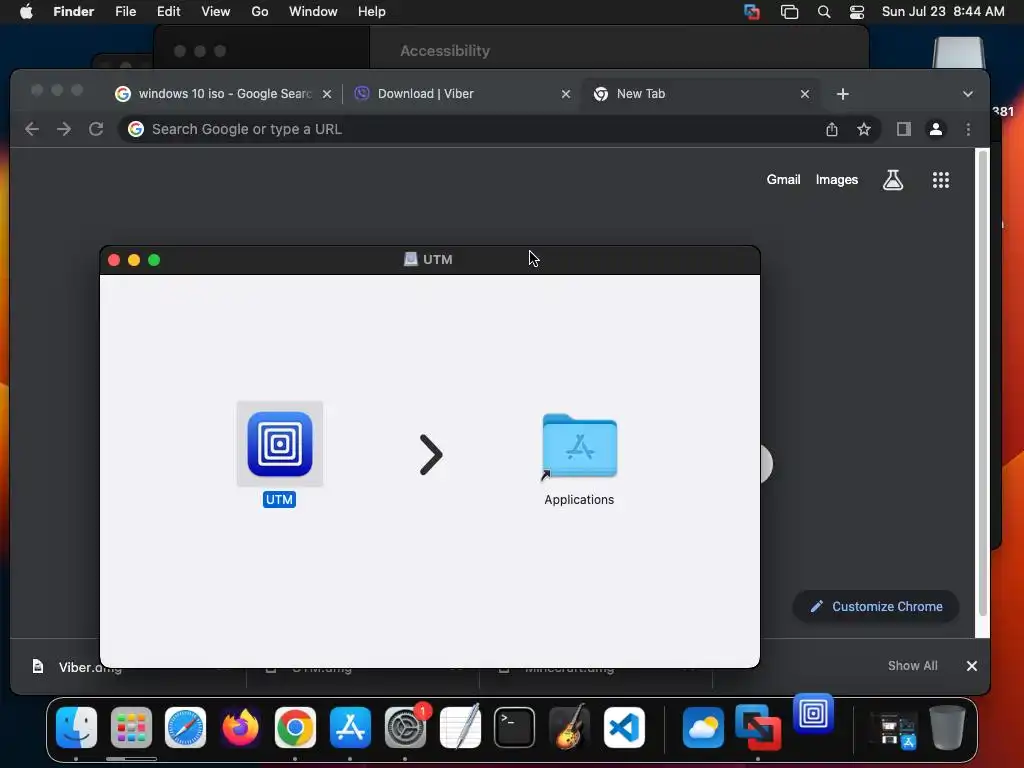Click the UTM icon in the Dock
Image resolution: width=1024 pixels, height=768 pixels.
(x=813, y=714)
